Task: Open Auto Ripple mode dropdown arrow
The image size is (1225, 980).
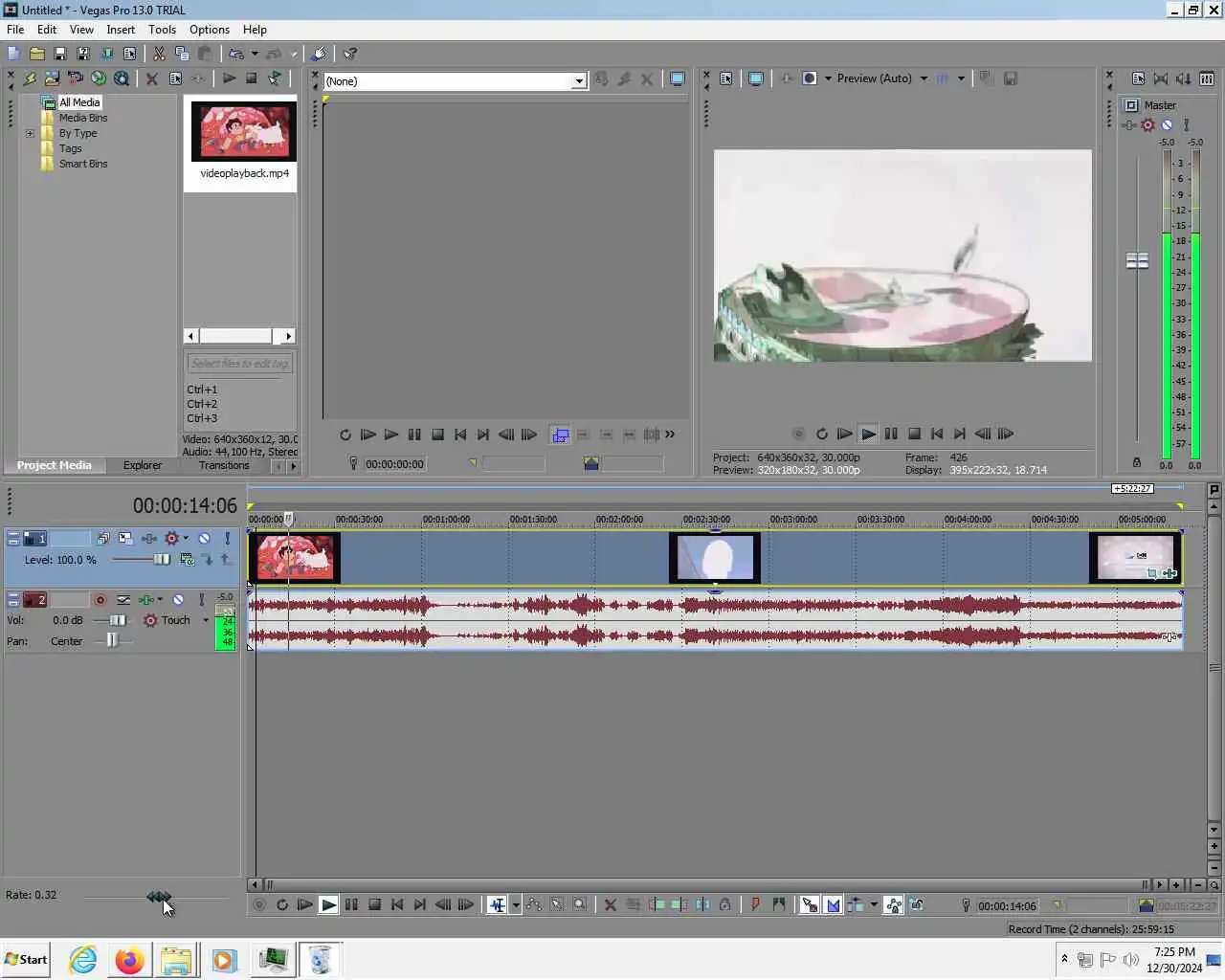Action: click(873, 904)
